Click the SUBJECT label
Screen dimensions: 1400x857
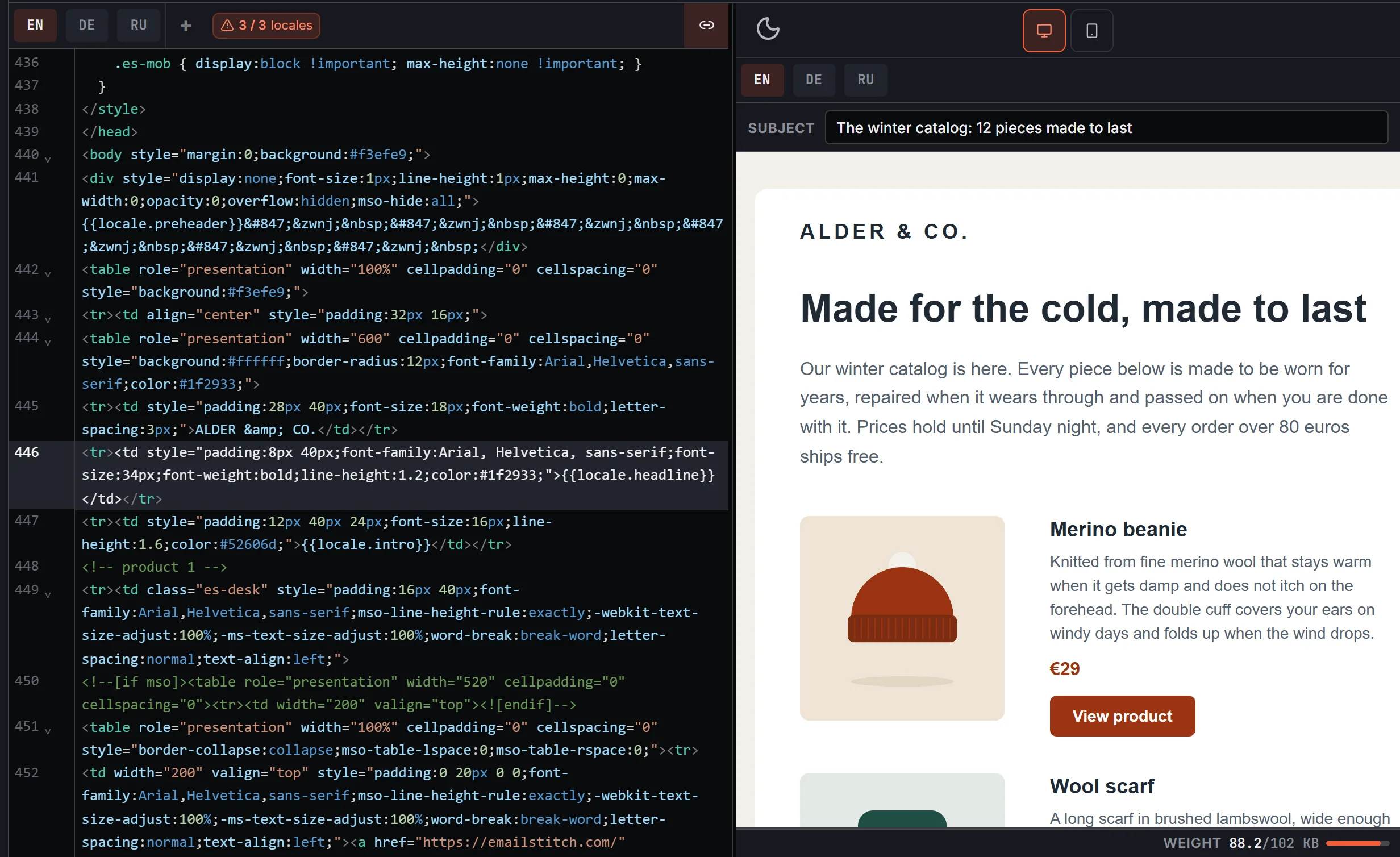(x=781, y=128)
